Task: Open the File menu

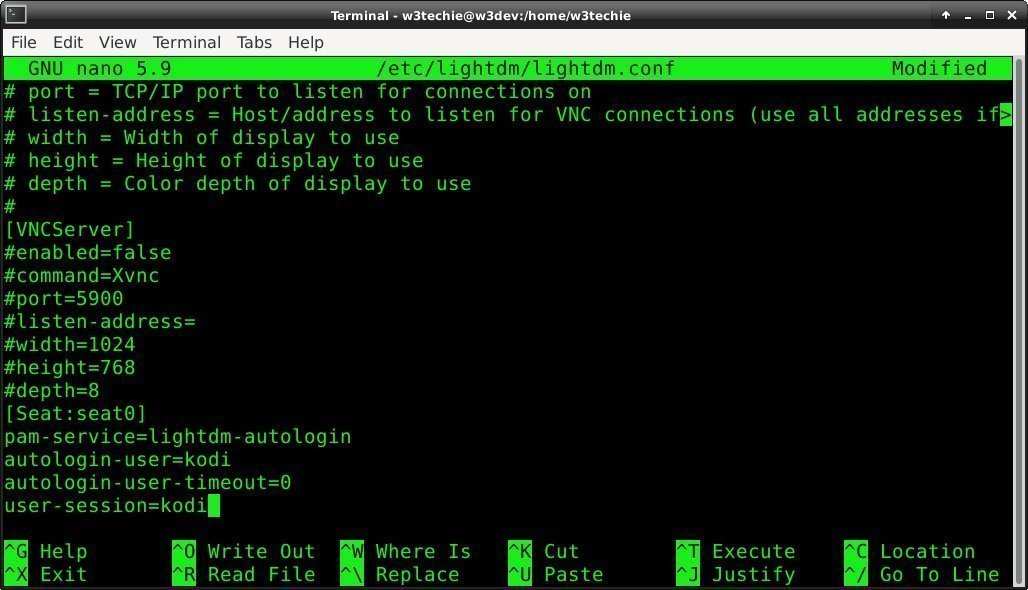Action: coord(23,42)
